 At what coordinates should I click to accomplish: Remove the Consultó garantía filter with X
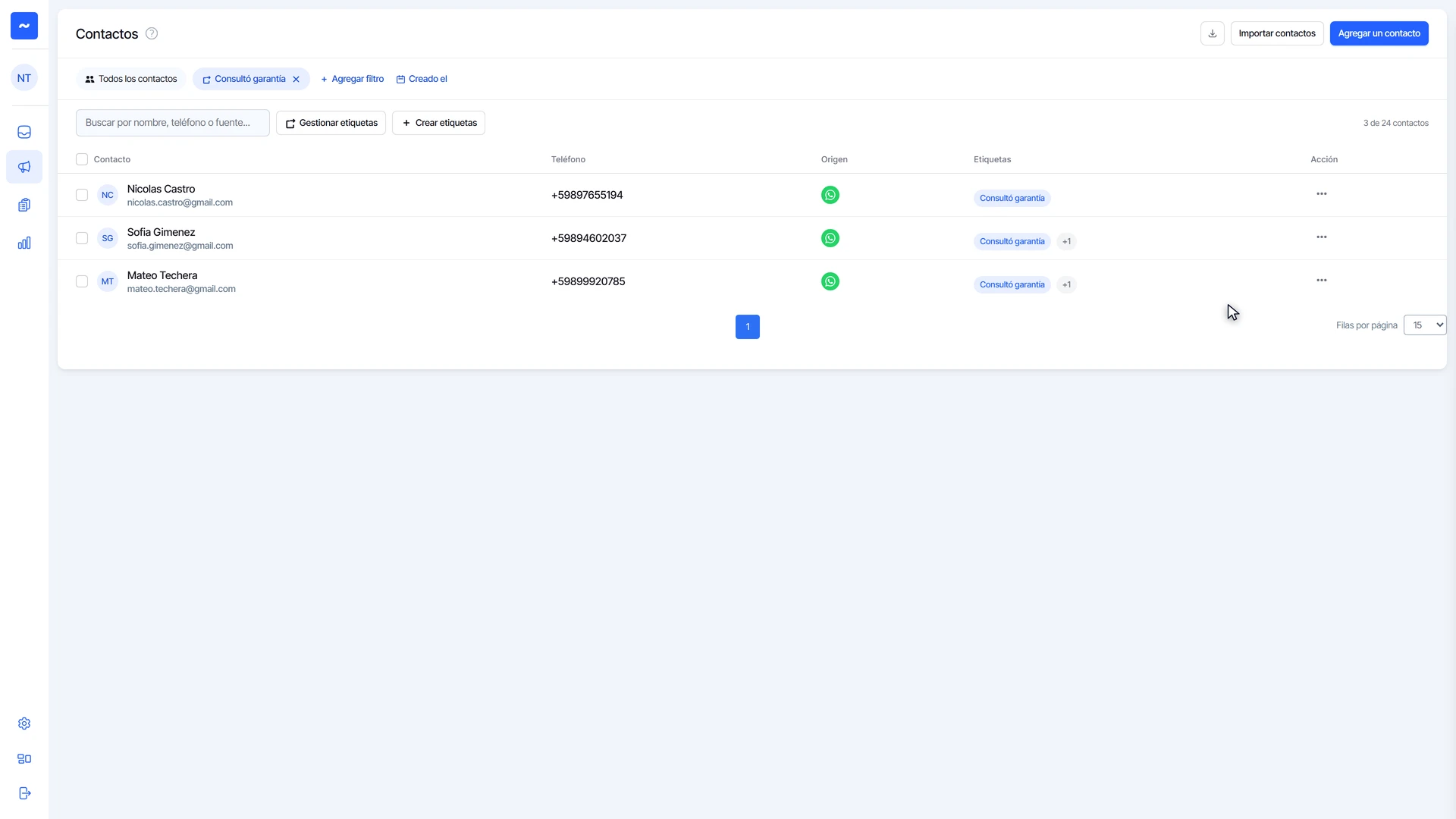click(x=297, y=79)
